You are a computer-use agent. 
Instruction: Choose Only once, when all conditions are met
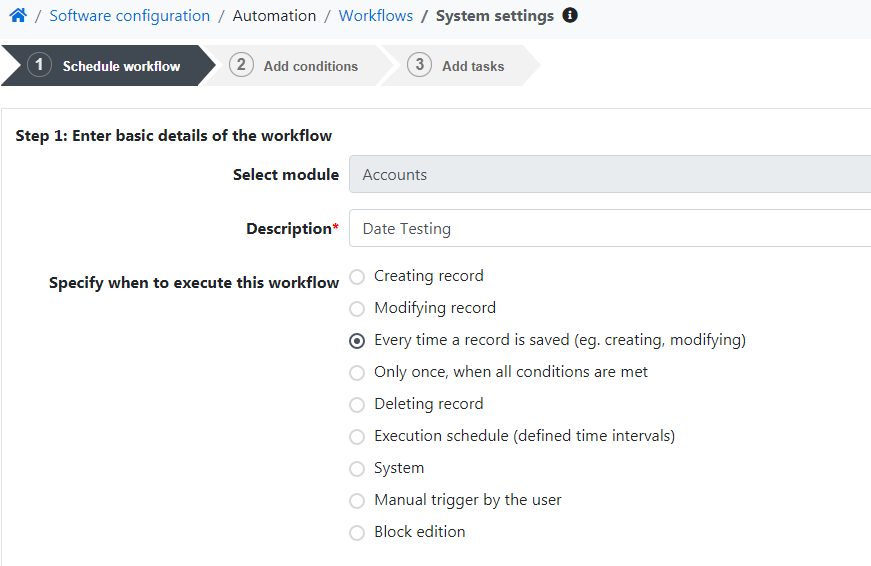357,373
